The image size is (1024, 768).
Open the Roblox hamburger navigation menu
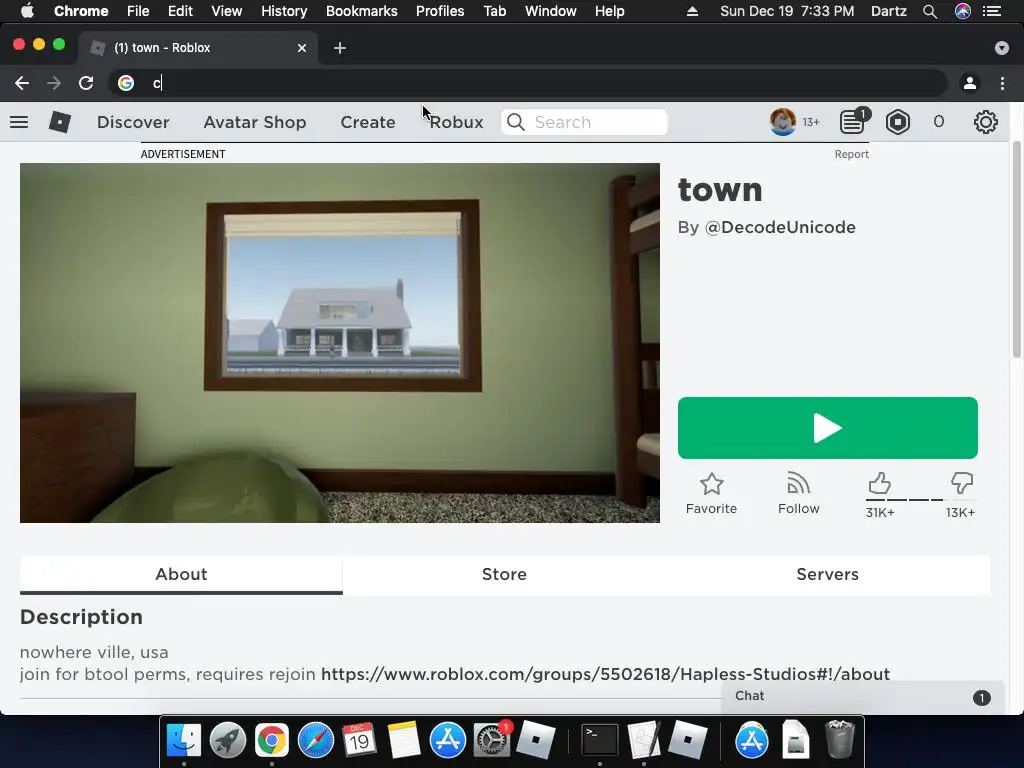click(x=19, y=122)
